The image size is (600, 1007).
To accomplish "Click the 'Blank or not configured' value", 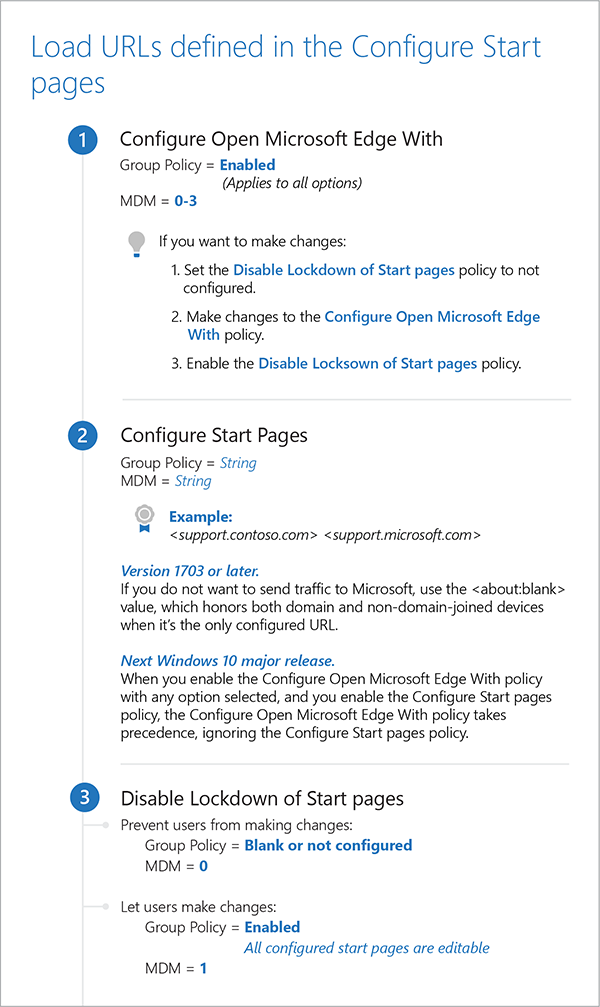I will pos(328,846).
